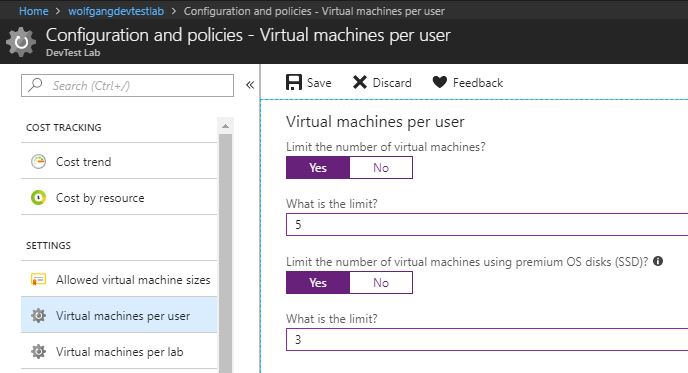
Task: Click the Virtual machines per user heading
Action: (375, 122)
